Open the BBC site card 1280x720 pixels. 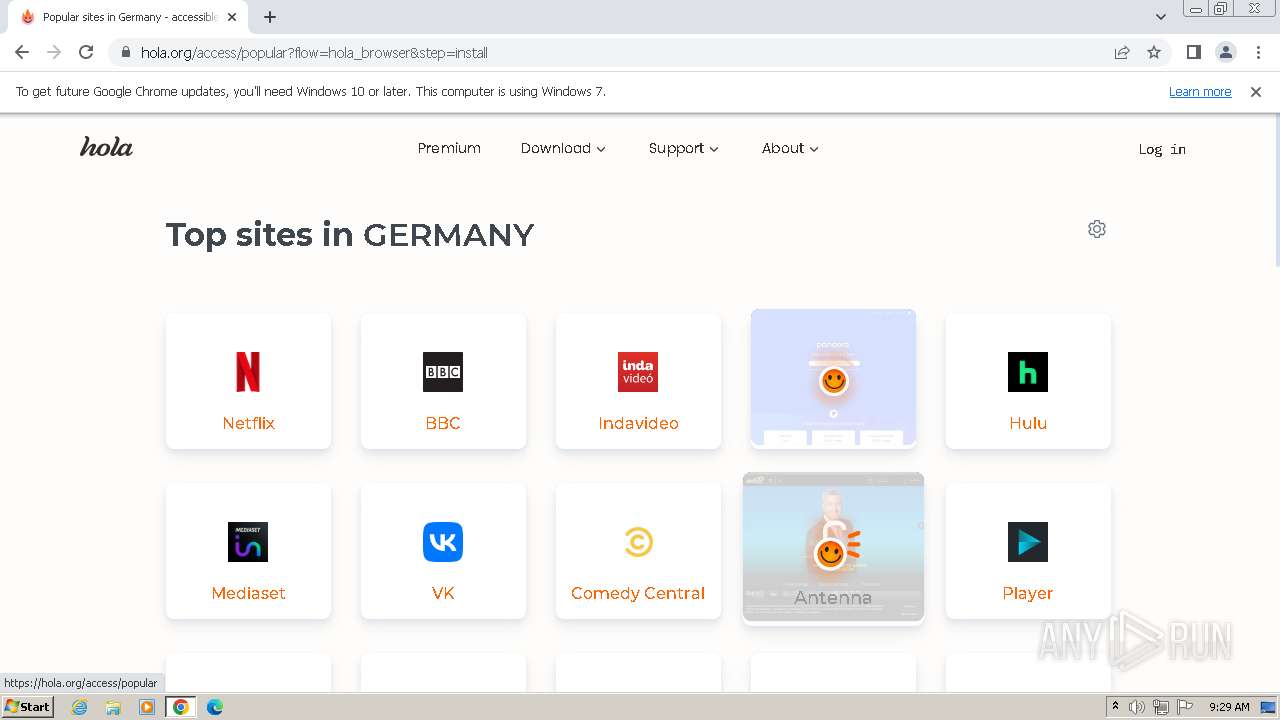click(x=443, y=381)
